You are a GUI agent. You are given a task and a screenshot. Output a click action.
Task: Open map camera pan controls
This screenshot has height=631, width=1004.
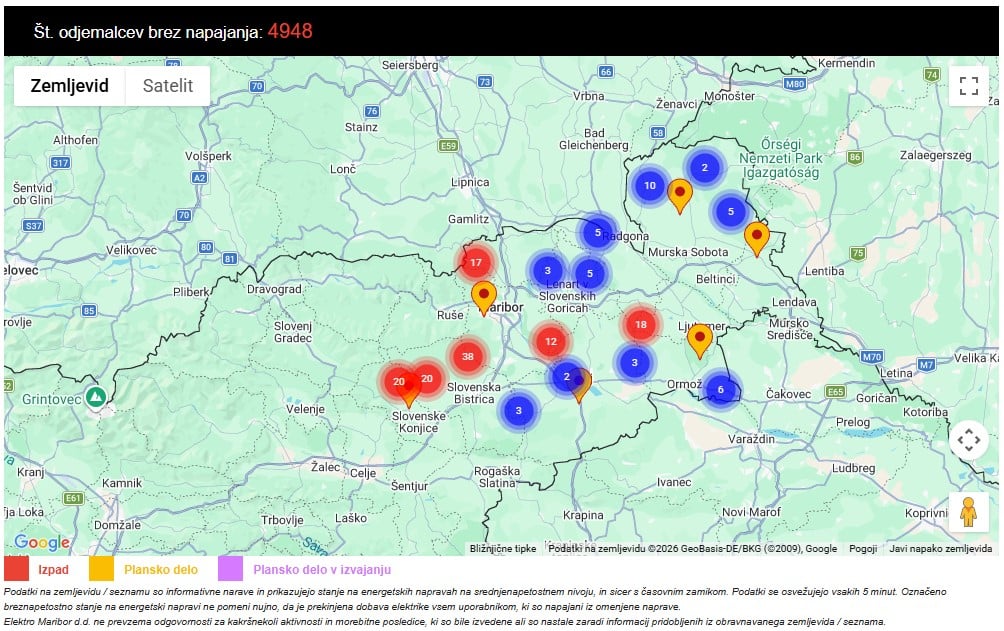968,439
